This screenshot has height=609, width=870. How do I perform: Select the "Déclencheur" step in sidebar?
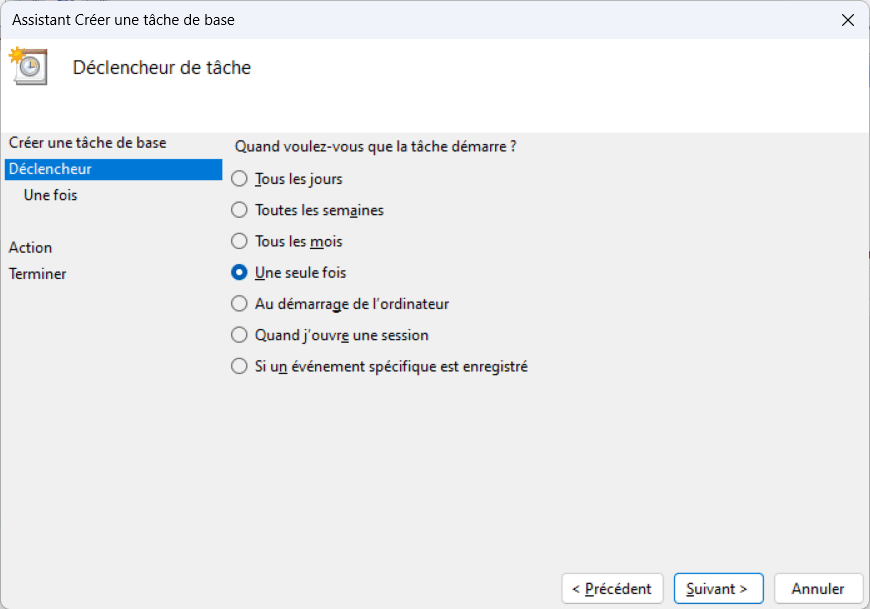[x=50, y=169]
